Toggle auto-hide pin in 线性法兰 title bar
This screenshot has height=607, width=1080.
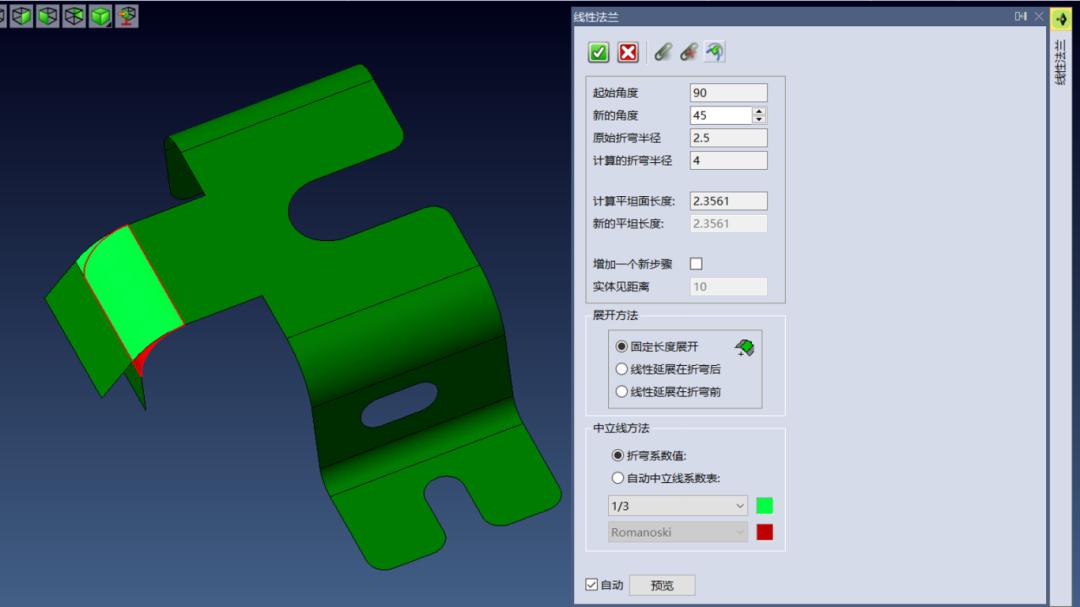1021,17
